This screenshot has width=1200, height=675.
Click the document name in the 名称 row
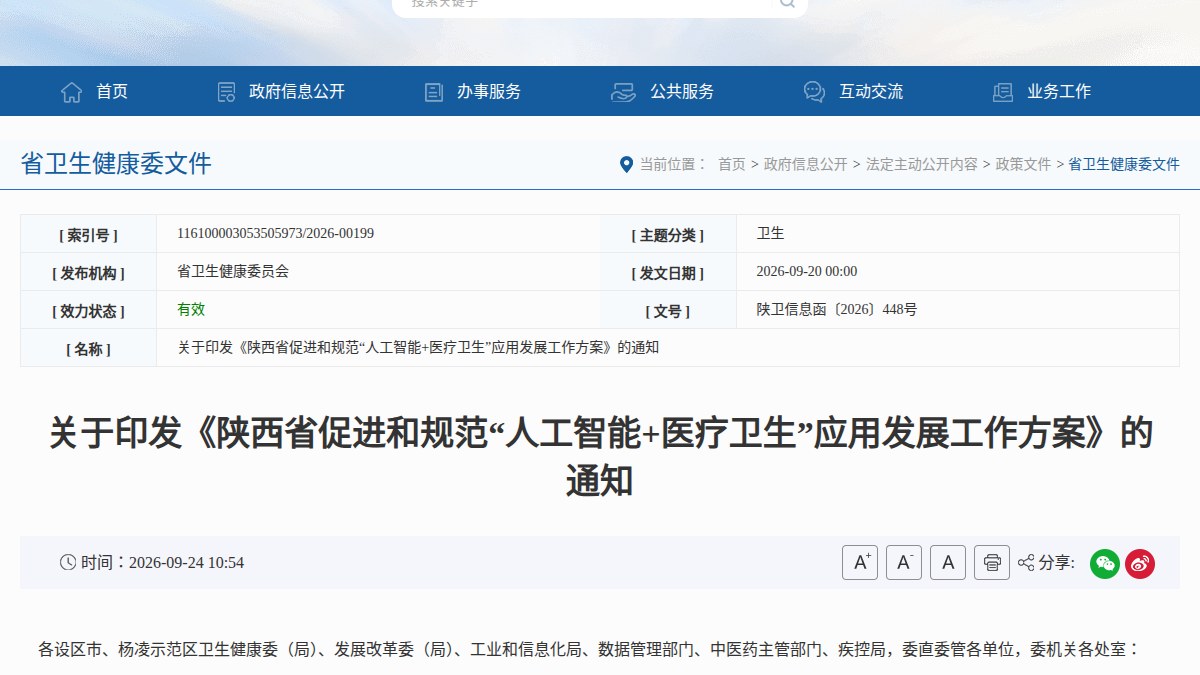click(x=418, y=348)
